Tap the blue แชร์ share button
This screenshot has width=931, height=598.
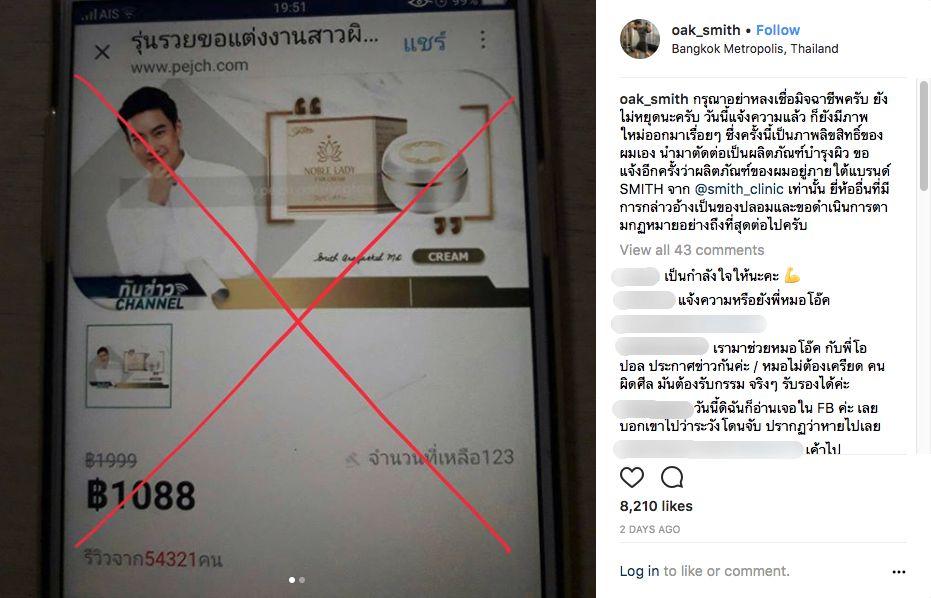pyautogui.click(x=425, y=42)
